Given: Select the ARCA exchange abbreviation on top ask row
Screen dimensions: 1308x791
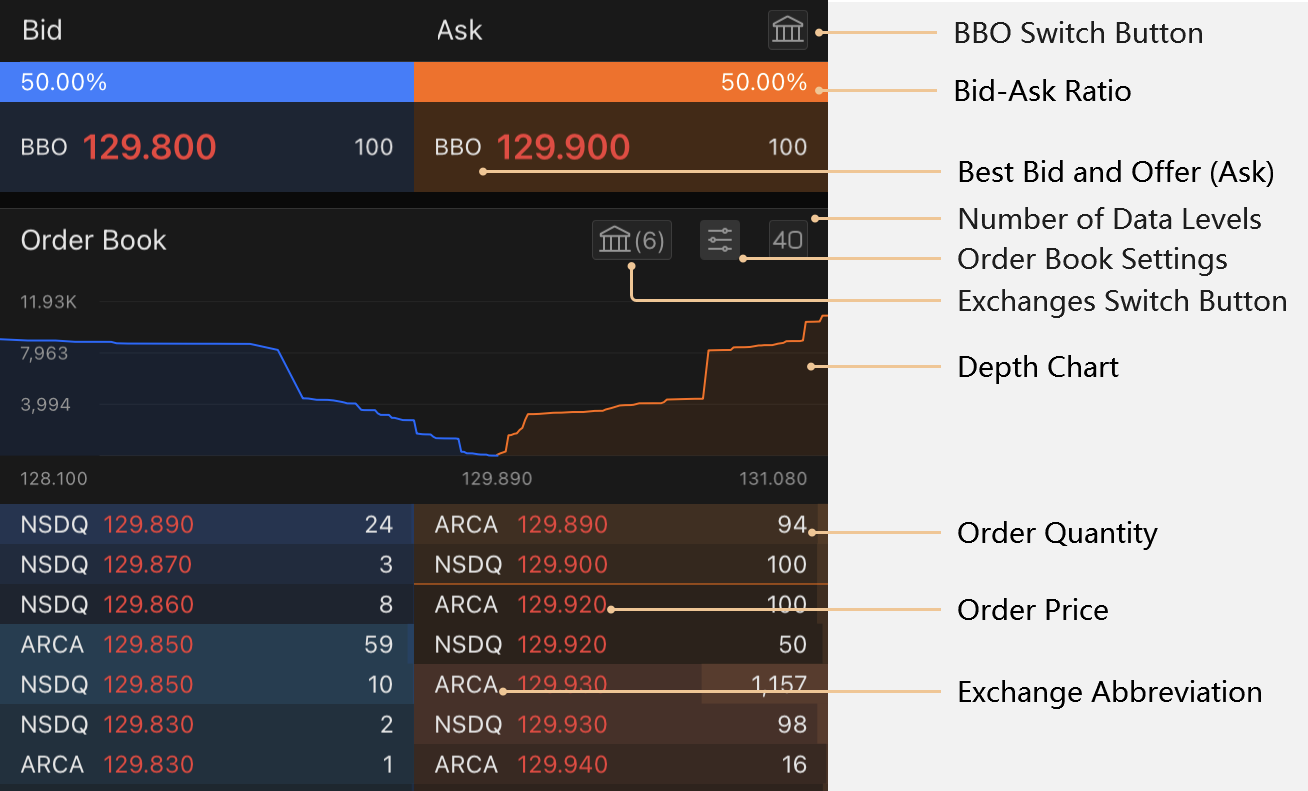Looking at the screenshot, I should coord(466,524).
